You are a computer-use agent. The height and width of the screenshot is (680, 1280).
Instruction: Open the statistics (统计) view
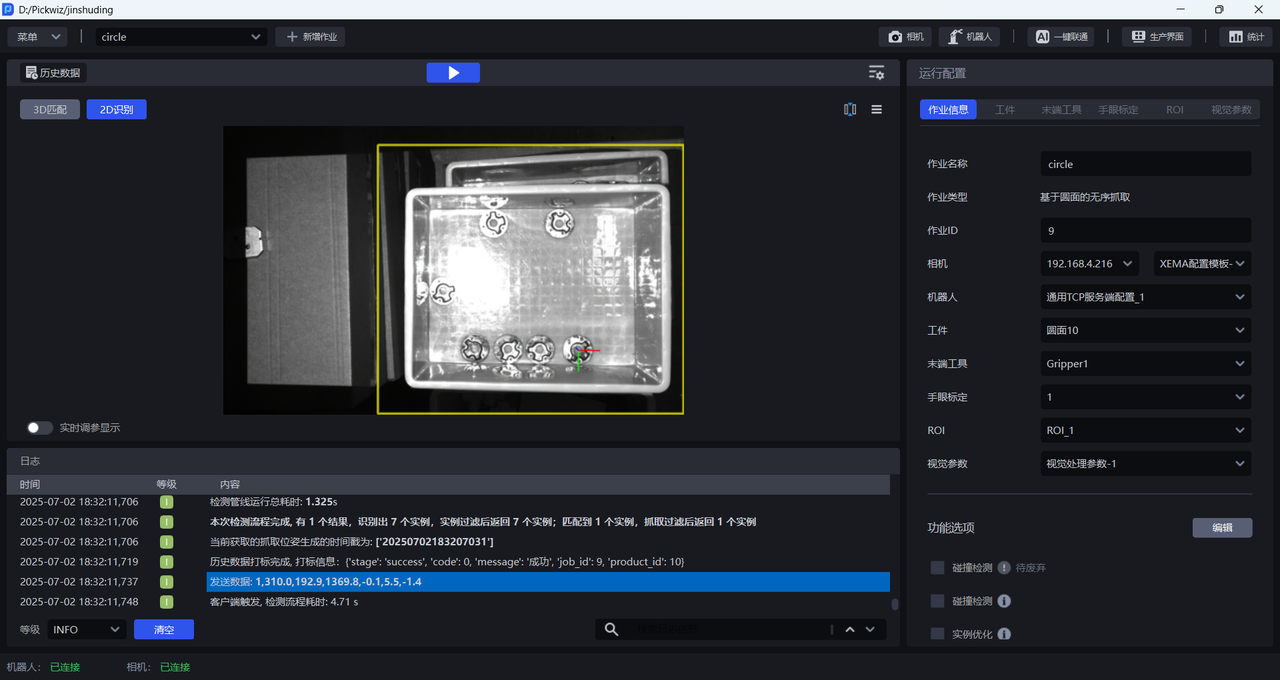pos(1245,37)
